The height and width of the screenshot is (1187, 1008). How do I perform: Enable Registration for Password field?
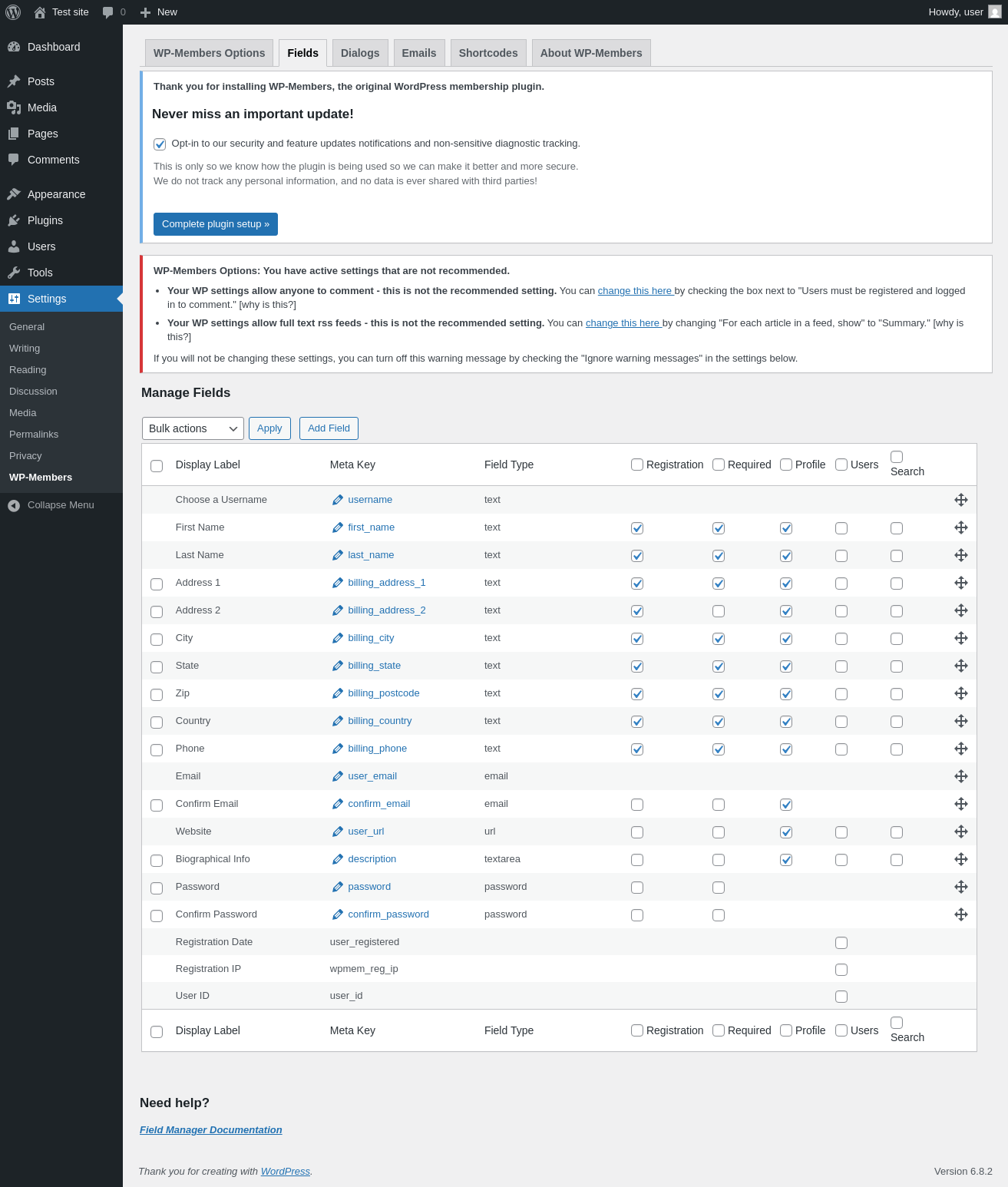click(637, 888)
